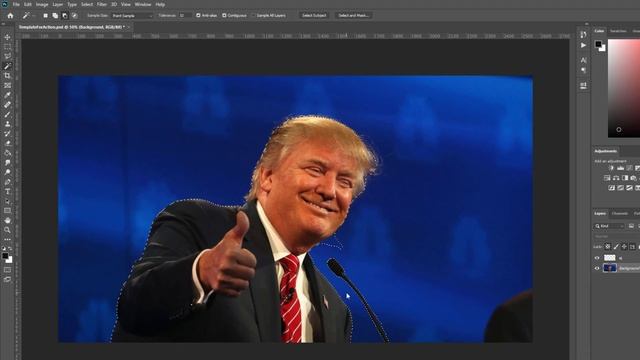640x360 pixels.
Task: Select the Pen tool
Action: pyautogui.click(x=7, y=182)
